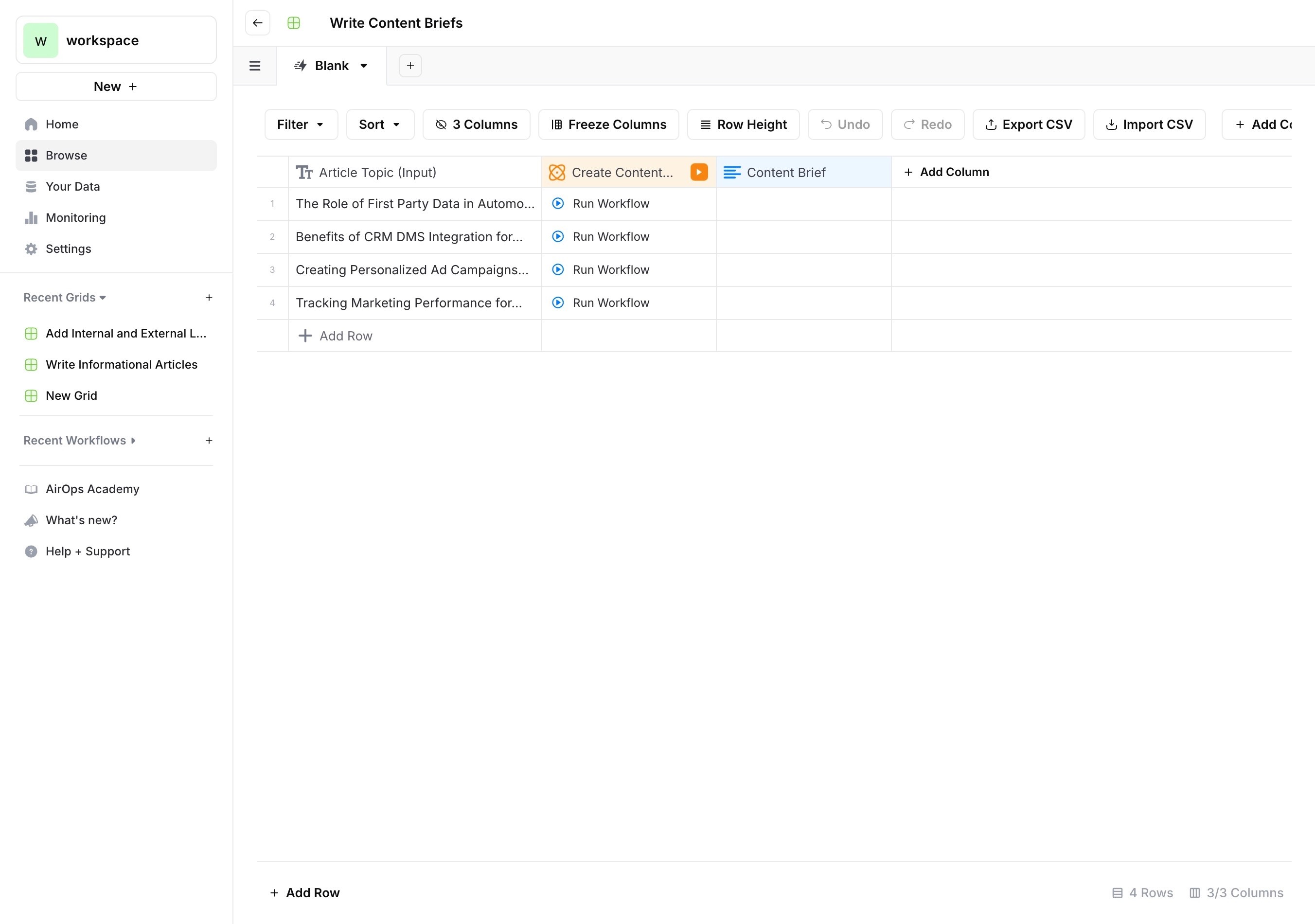Click the plus icon next to Recent Workflows
Viewport: 1315px width, 924px height.
tap(209, 441)
